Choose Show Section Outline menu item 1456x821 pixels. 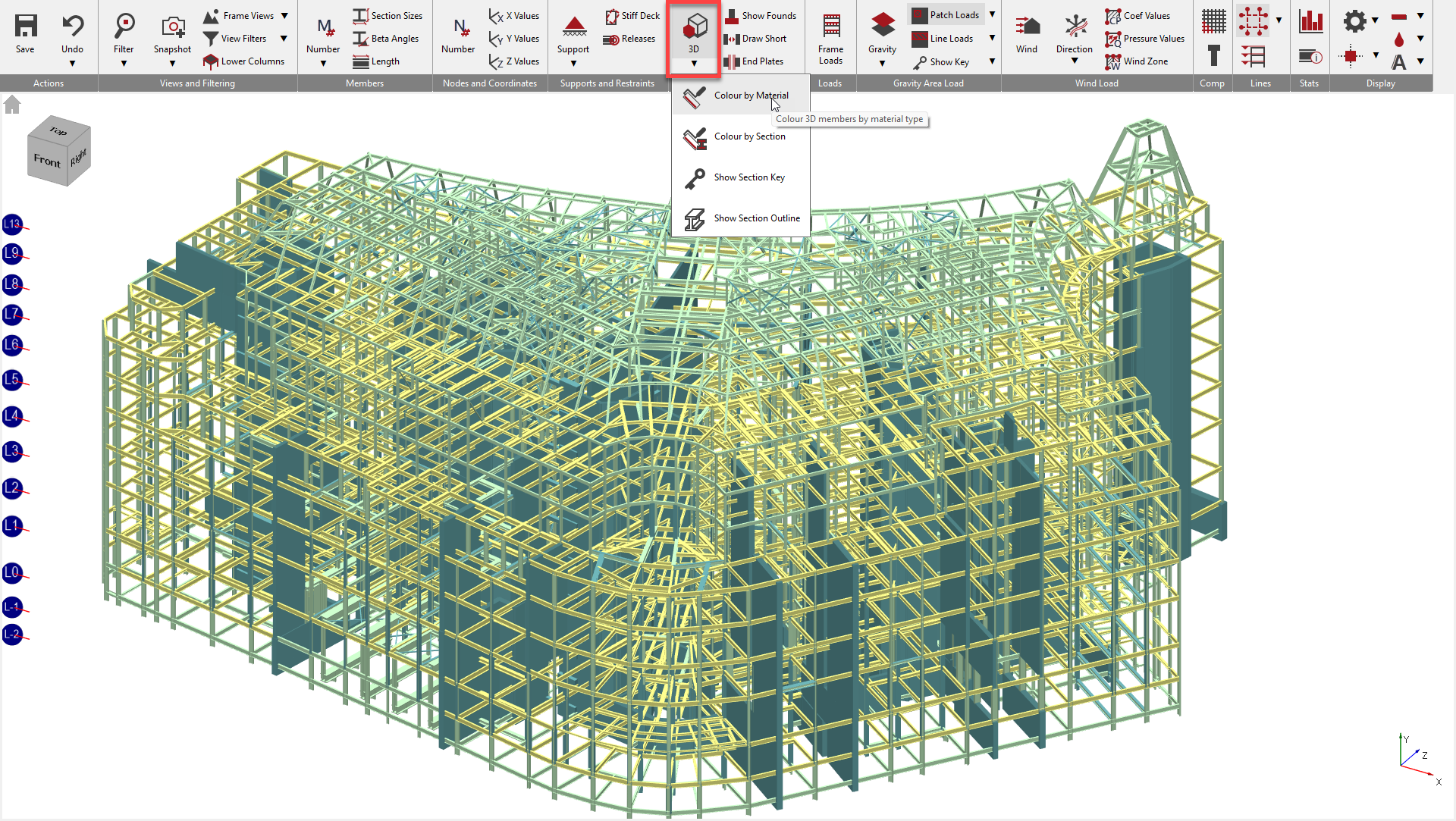pyautogui.click(x=740, y=218)
